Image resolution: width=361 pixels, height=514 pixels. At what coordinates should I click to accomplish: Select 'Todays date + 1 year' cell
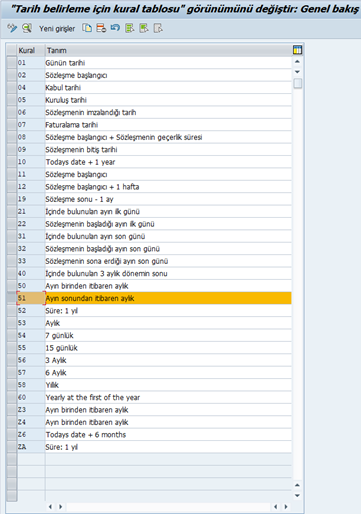(168, 162)
